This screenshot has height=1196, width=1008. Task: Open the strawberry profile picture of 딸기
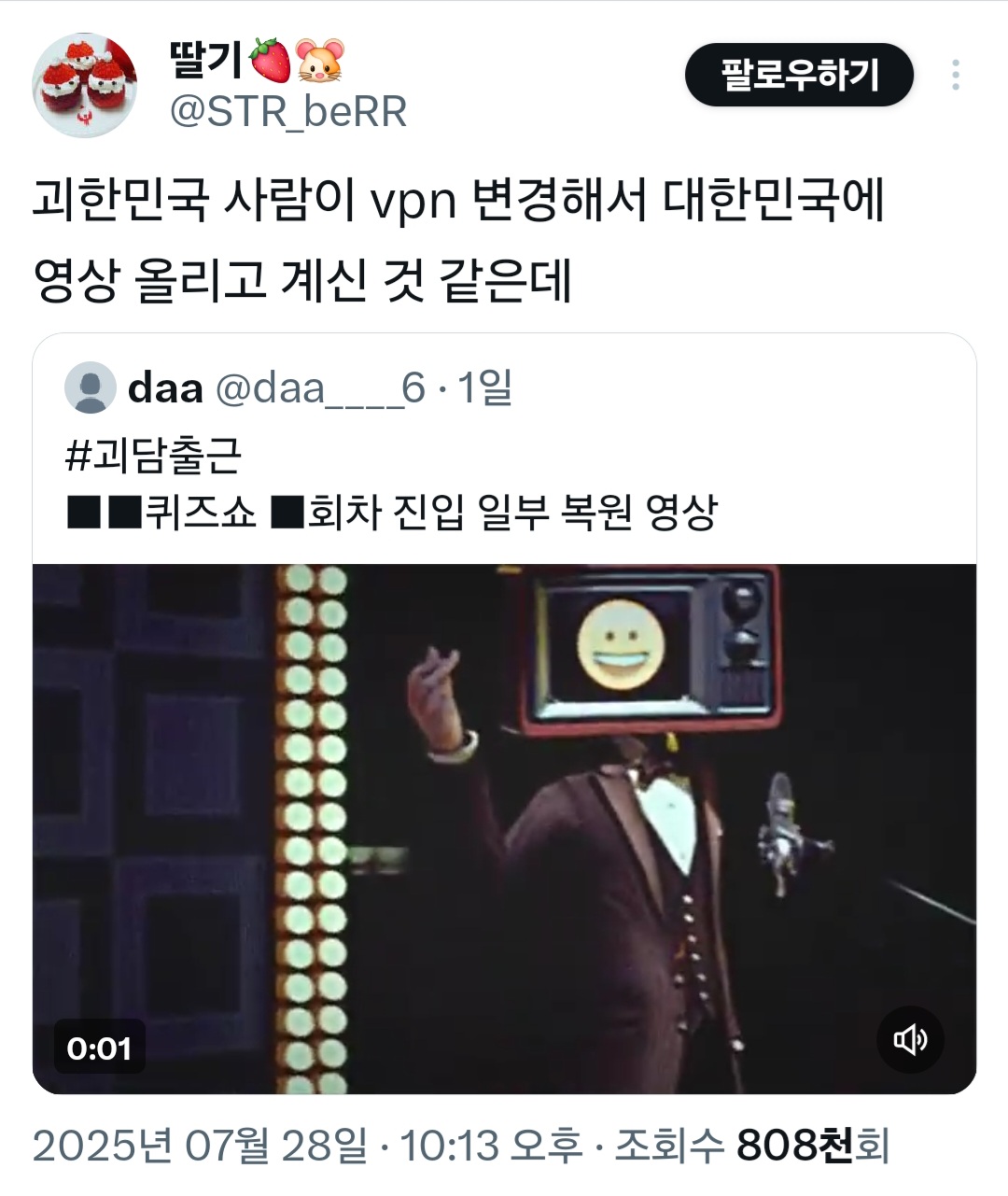point(85,85)
